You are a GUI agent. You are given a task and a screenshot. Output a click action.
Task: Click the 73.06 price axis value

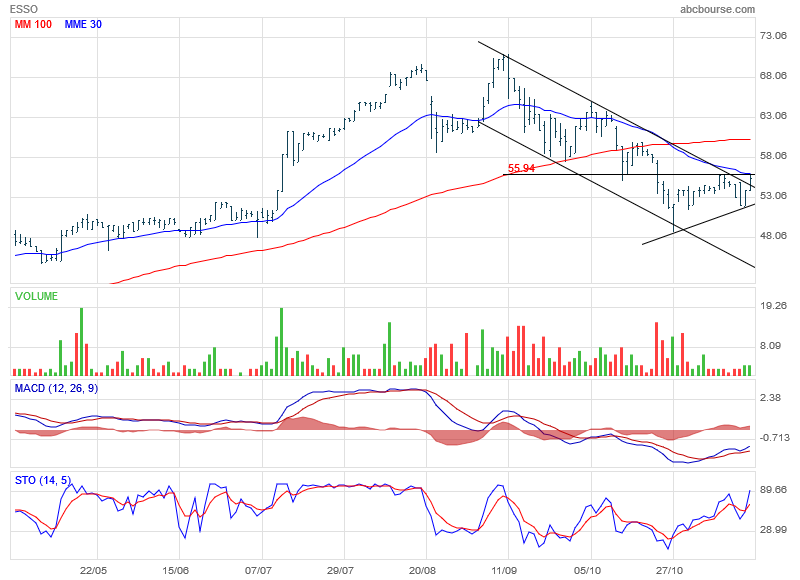[773, 36]
